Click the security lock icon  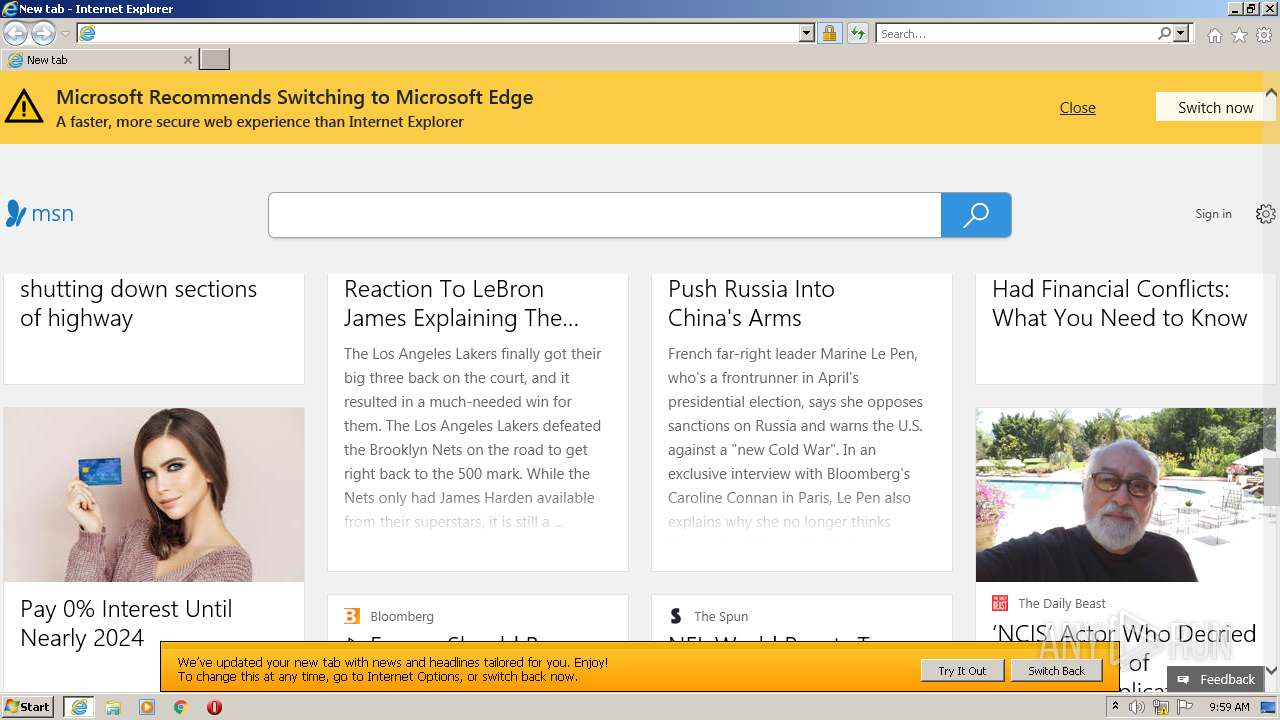click(829, 34)
